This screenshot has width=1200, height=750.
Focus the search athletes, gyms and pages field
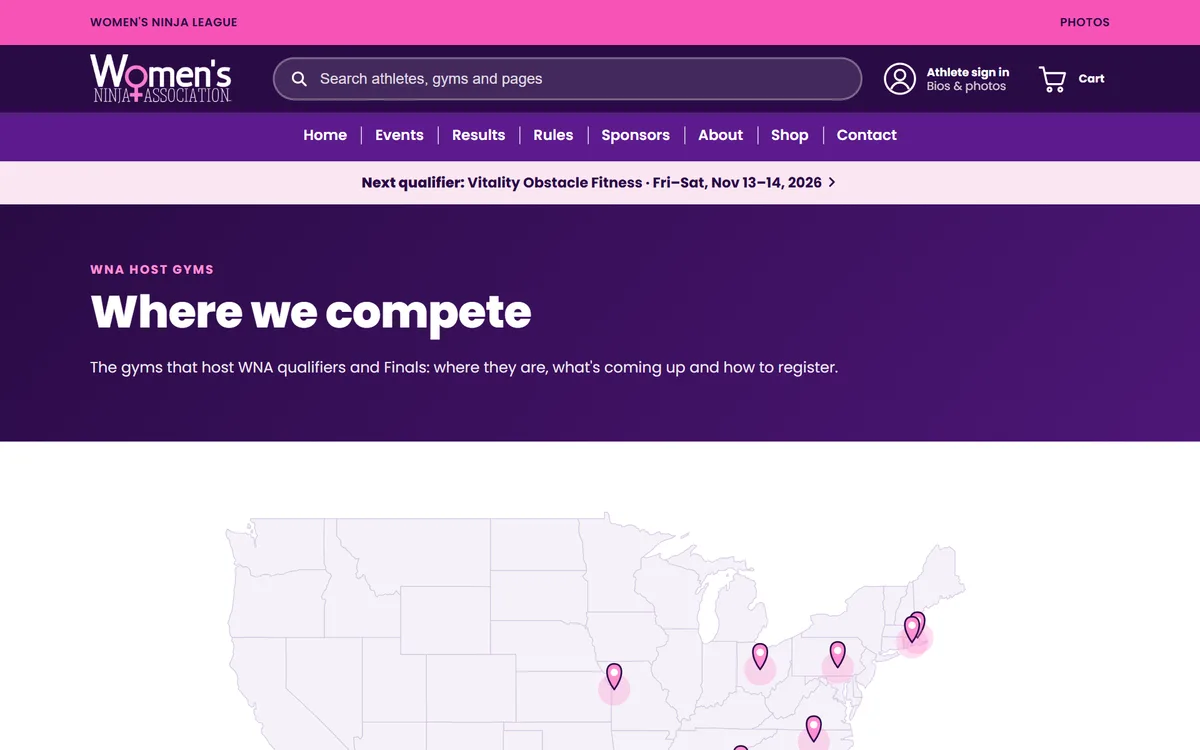pyautogui.click(x=567, y=79)
